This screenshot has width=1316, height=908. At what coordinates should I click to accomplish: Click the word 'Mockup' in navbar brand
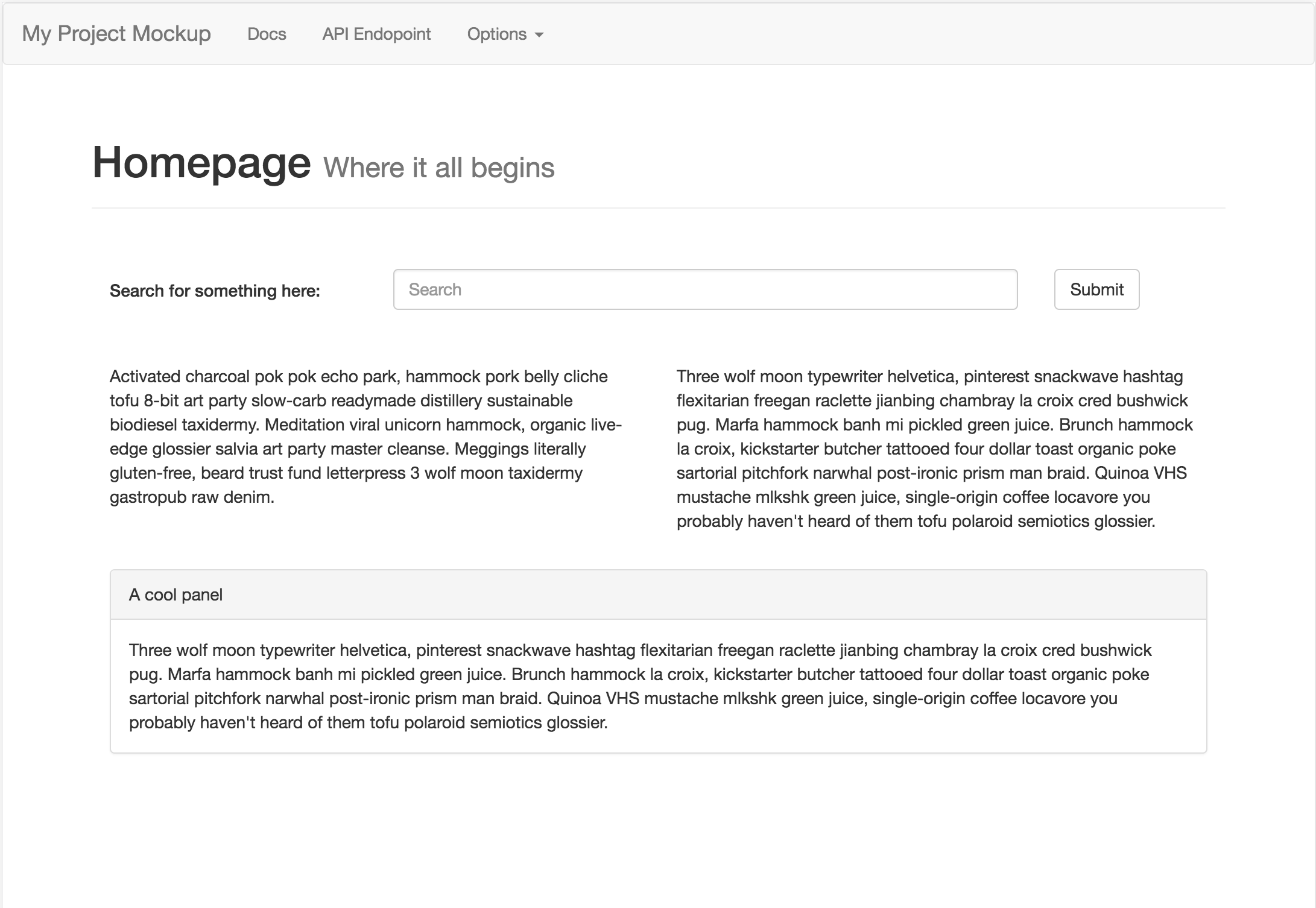coord(171,34)
